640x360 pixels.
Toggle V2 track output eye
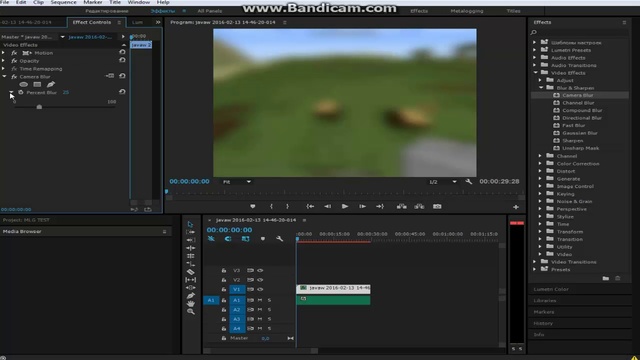pos(260,280)
